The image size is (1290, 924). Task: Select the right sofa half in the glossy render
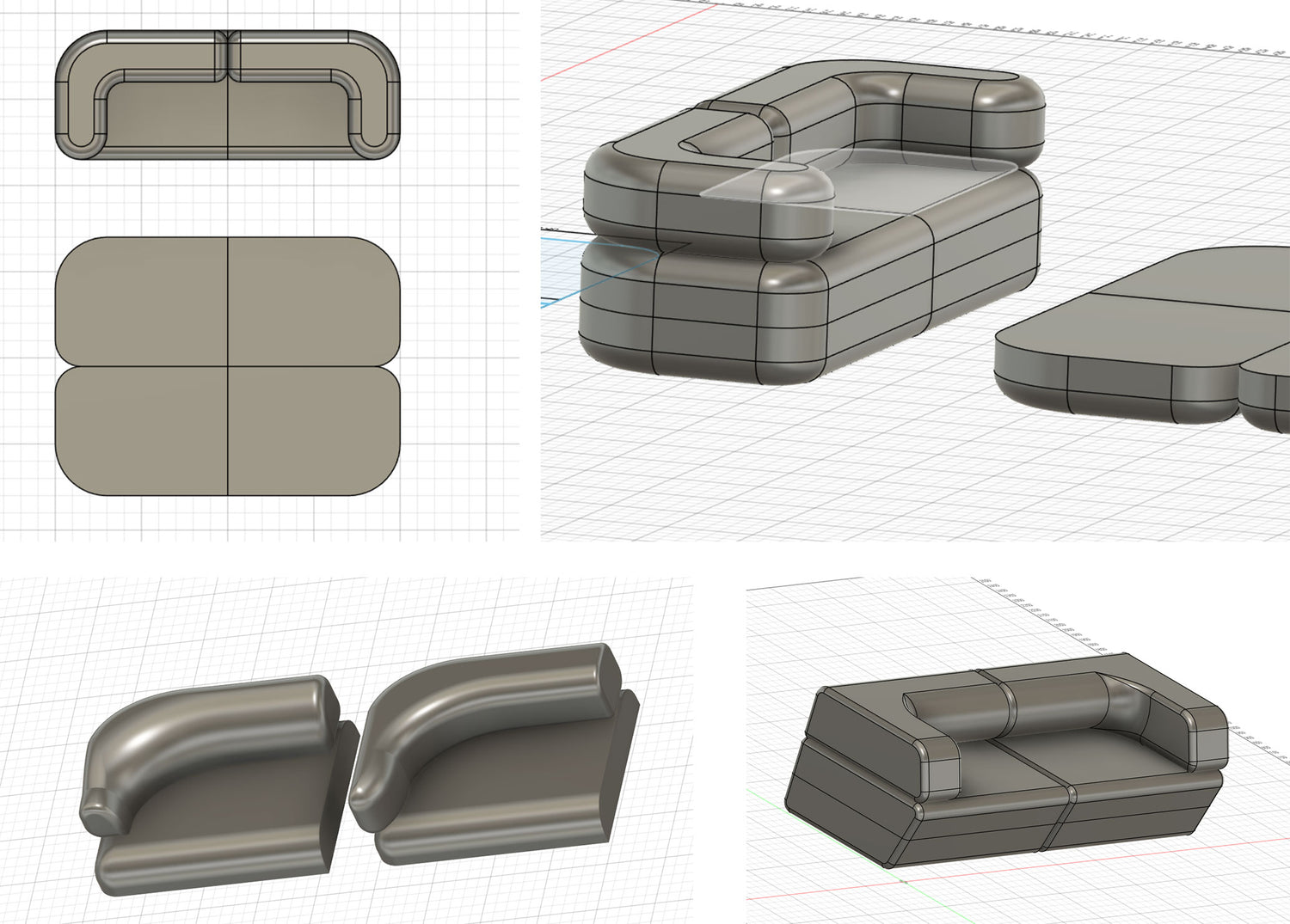click(x=499, y=774)
